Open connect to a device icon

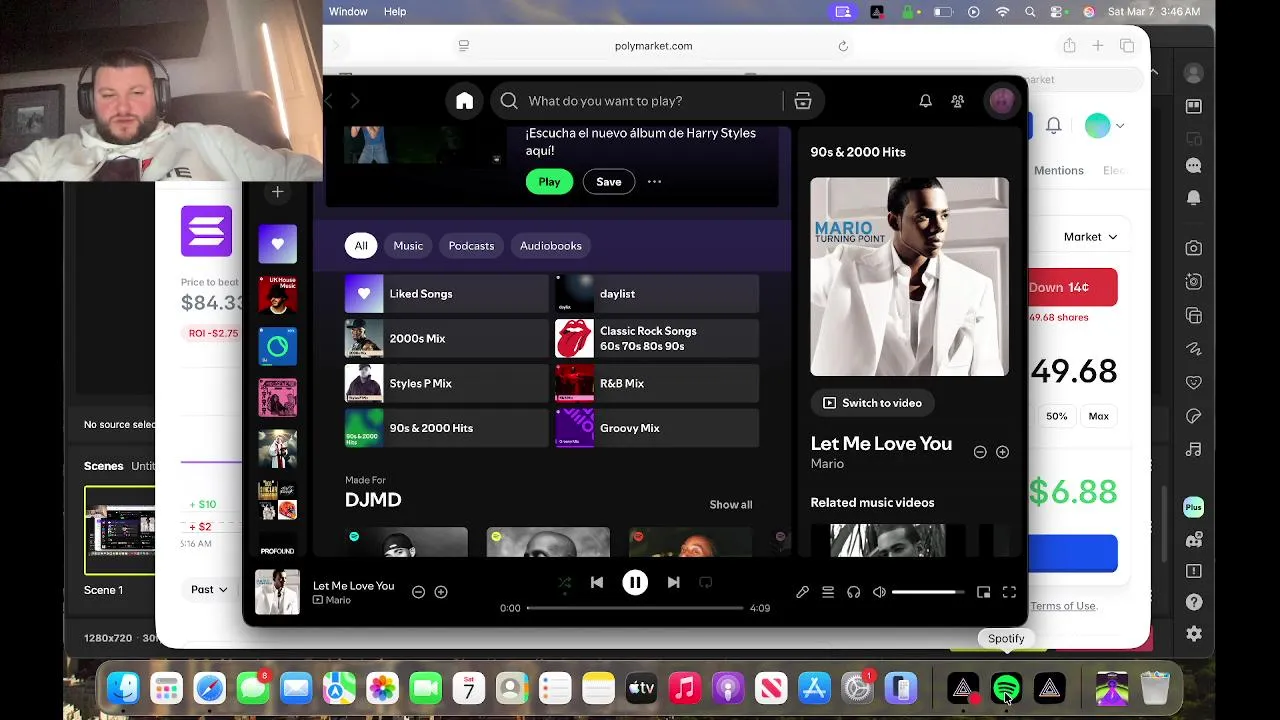[853, 592]
